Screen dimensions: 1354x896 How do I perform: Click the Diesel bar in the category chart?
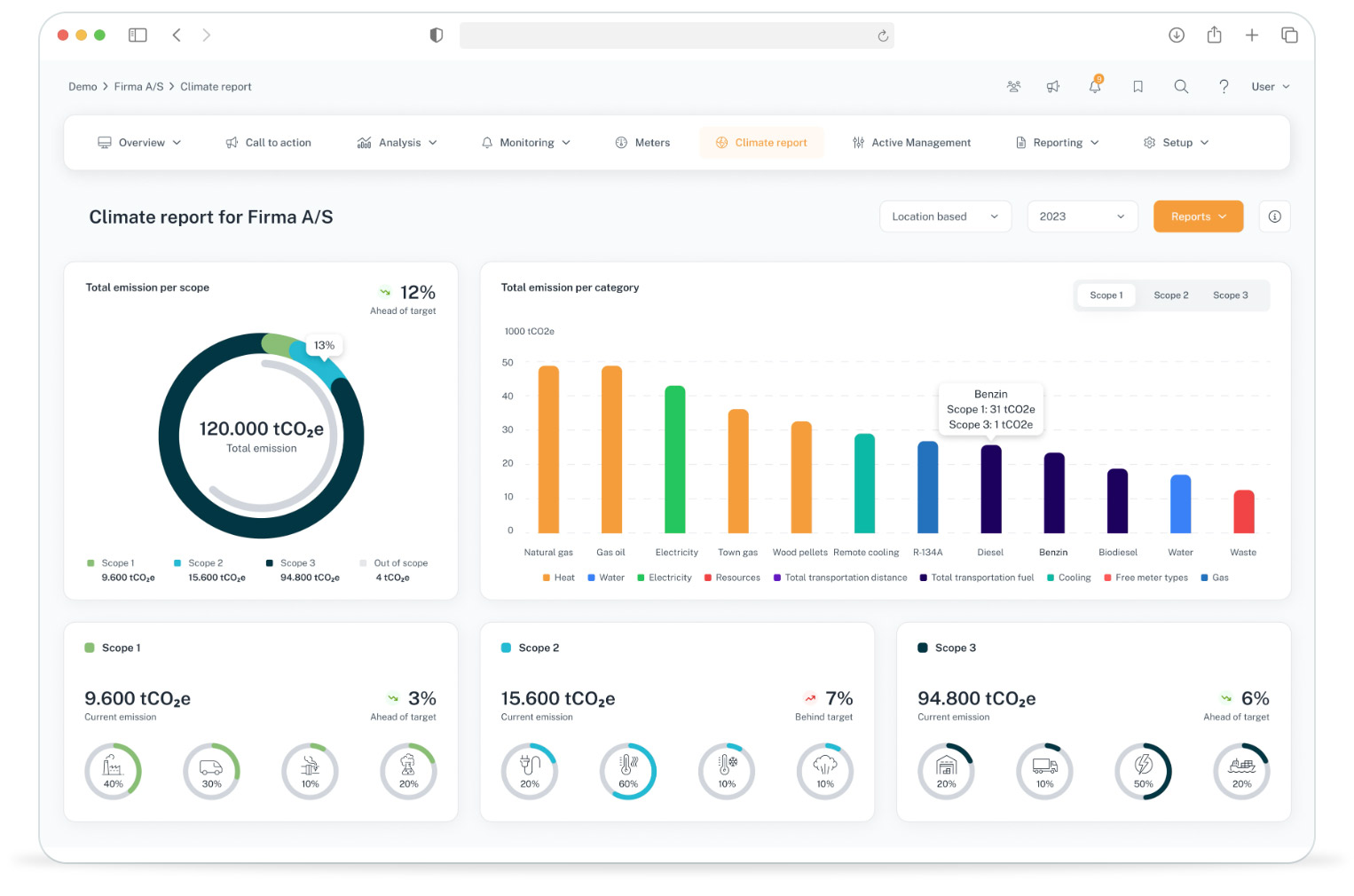989,488
